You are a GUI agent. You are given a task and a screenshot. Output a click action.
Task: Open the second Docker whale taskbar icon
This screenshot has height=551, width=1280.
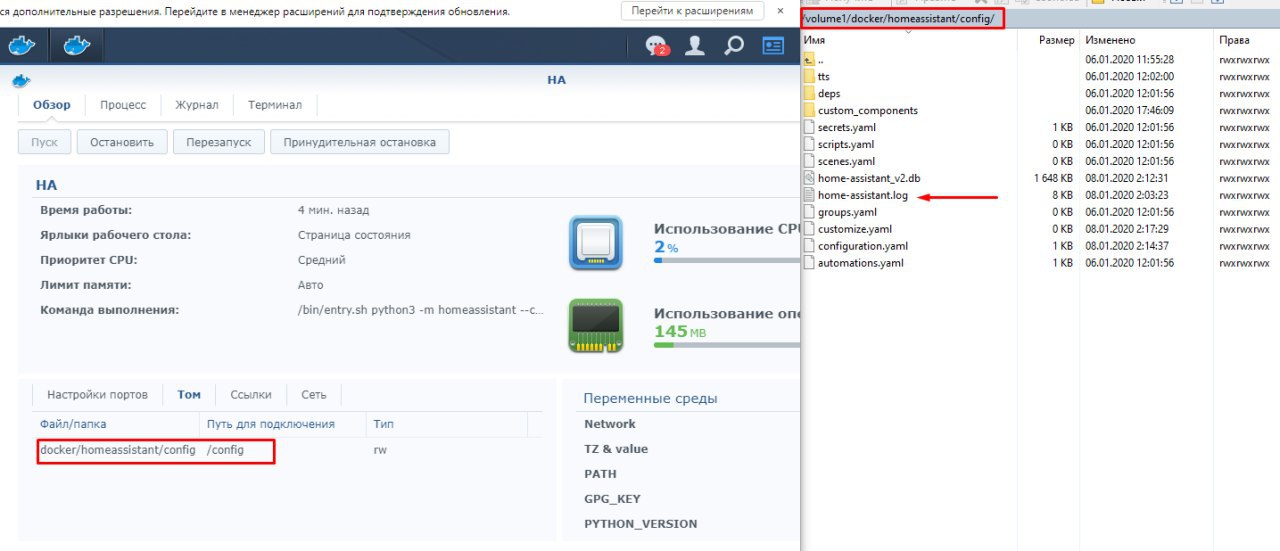click(x=77, y=45)
